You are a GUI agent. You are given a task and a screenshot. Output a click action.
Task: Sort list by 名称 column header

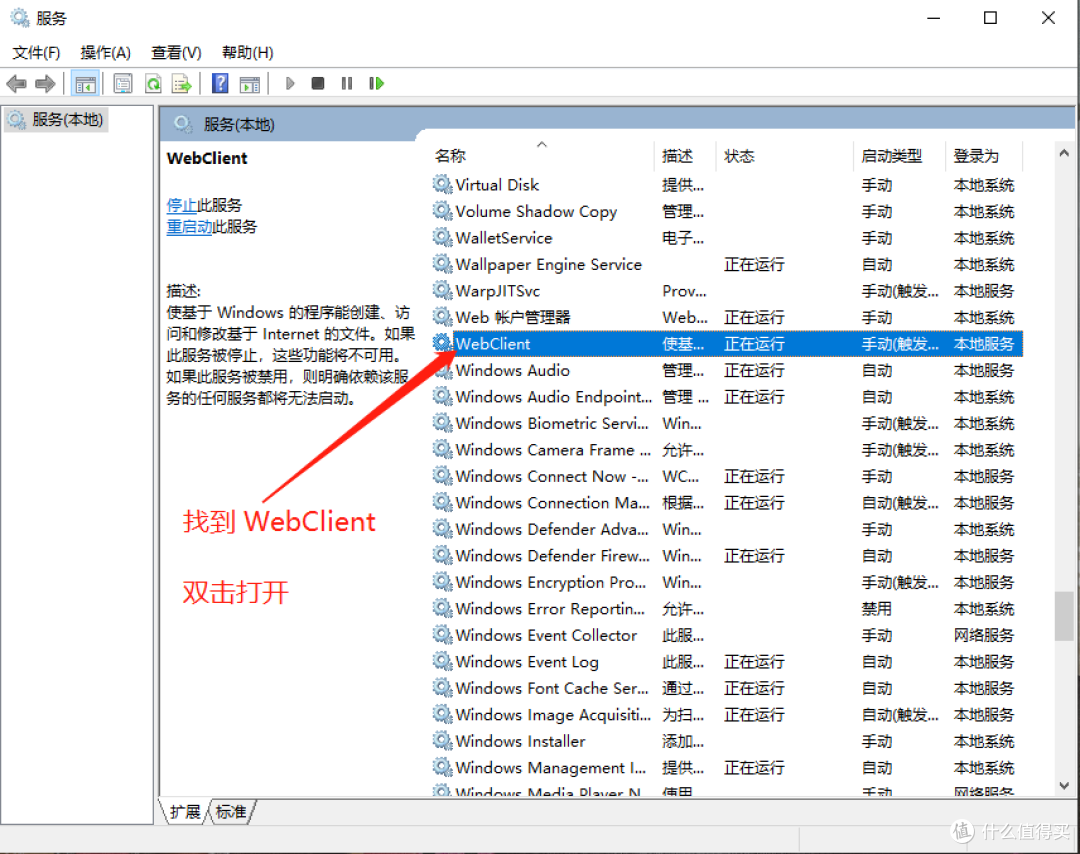451,156
